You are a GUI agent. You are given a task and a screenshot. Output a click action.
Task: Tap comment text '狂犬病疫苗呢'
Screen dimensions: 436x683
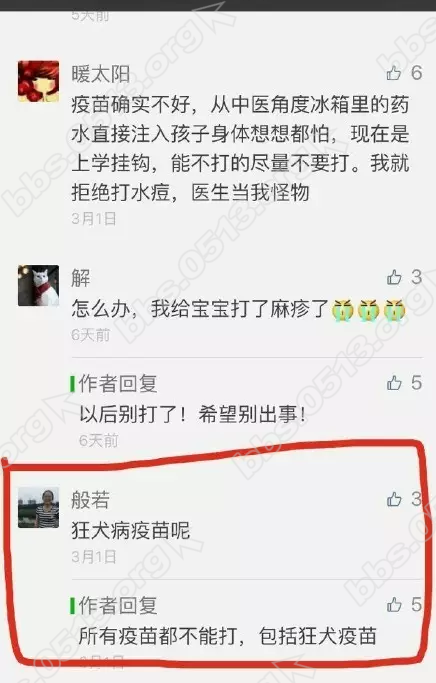tap(131, 531)
